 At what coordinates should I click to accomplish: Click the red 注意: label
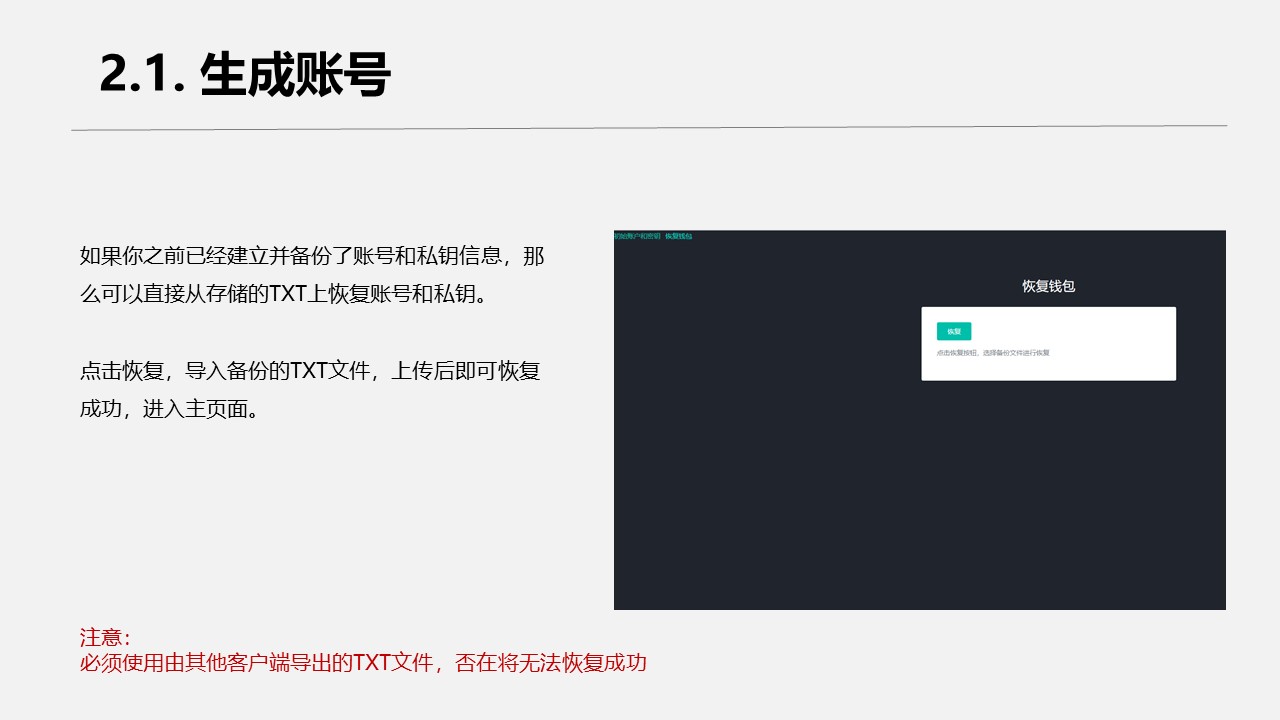105,637
